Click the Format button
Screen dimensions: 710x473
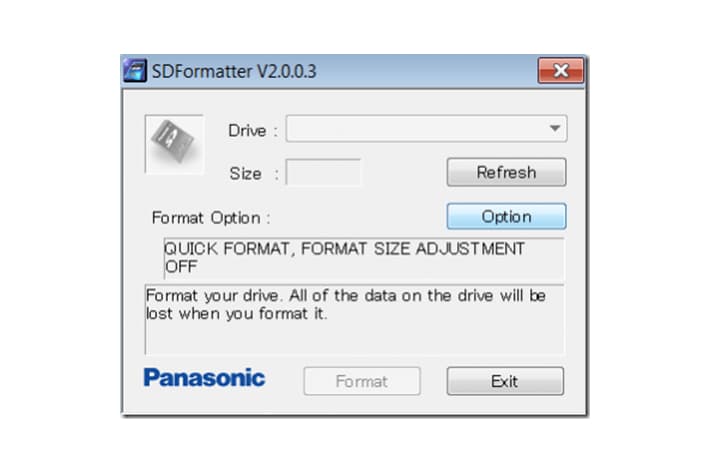[362, 381]
